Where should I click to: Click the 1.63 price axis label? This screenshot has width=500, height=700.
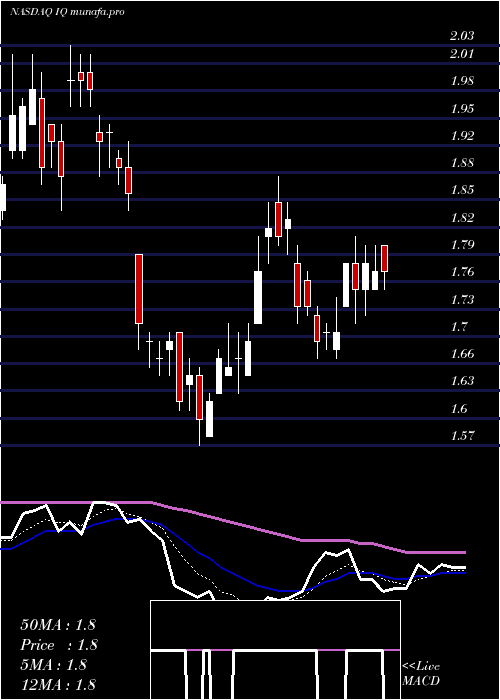(x=462, y=381)
